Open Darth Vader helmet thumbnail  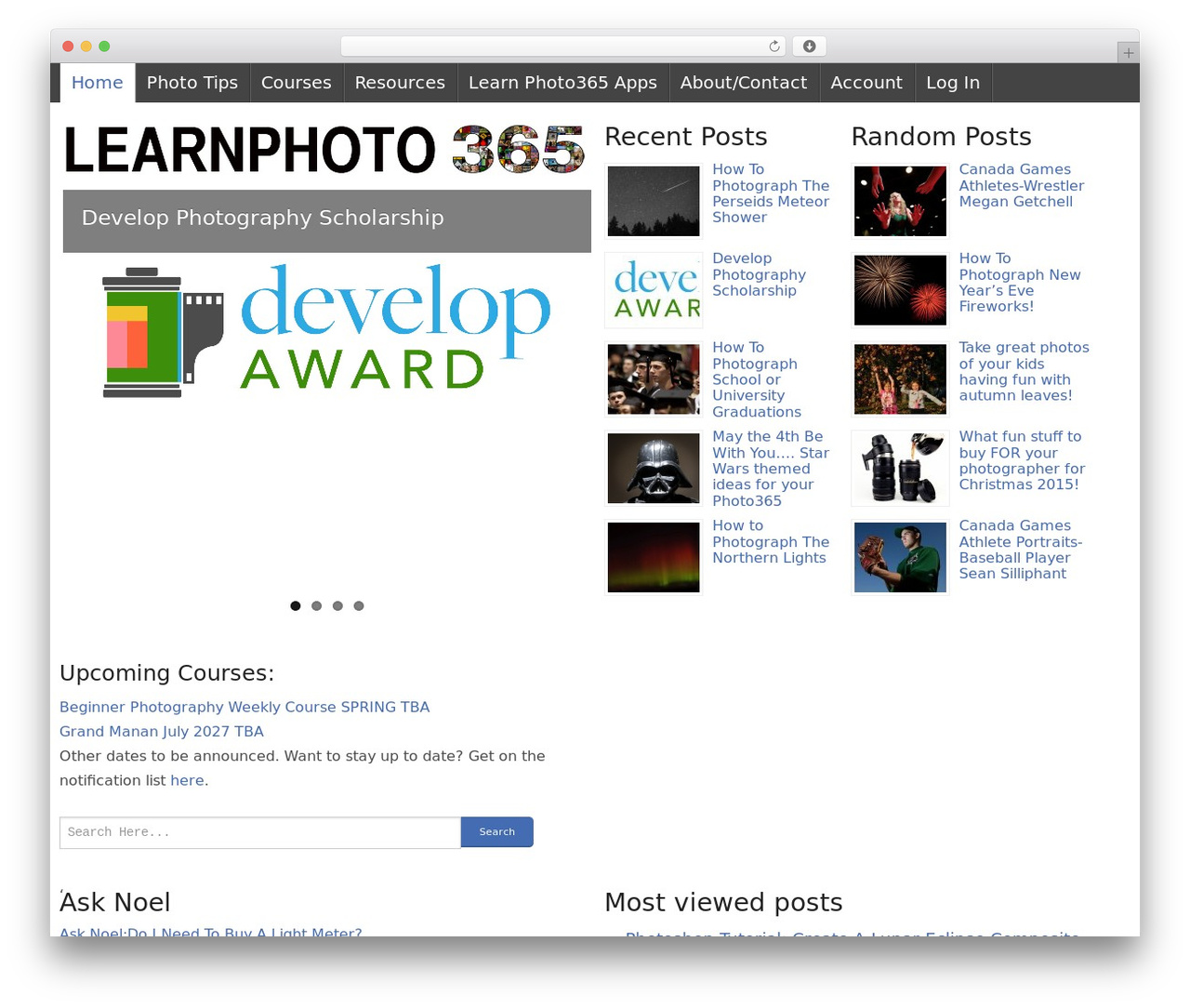654,469
